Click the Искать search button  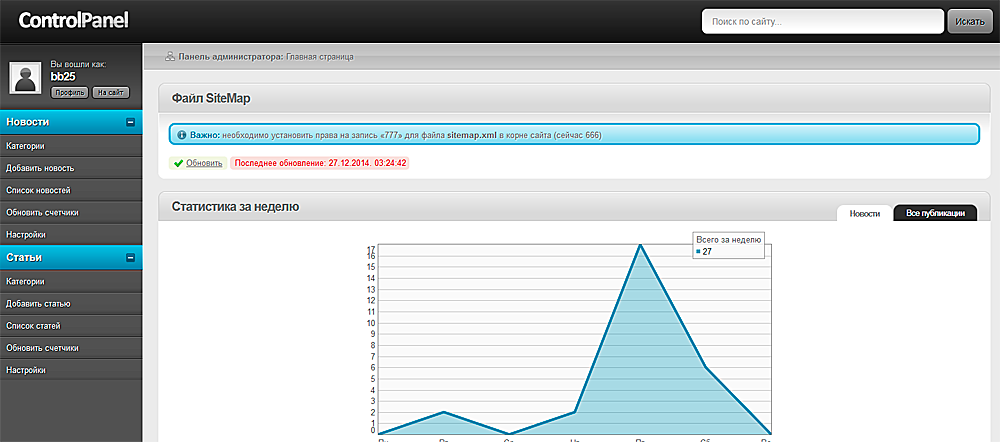970,21
